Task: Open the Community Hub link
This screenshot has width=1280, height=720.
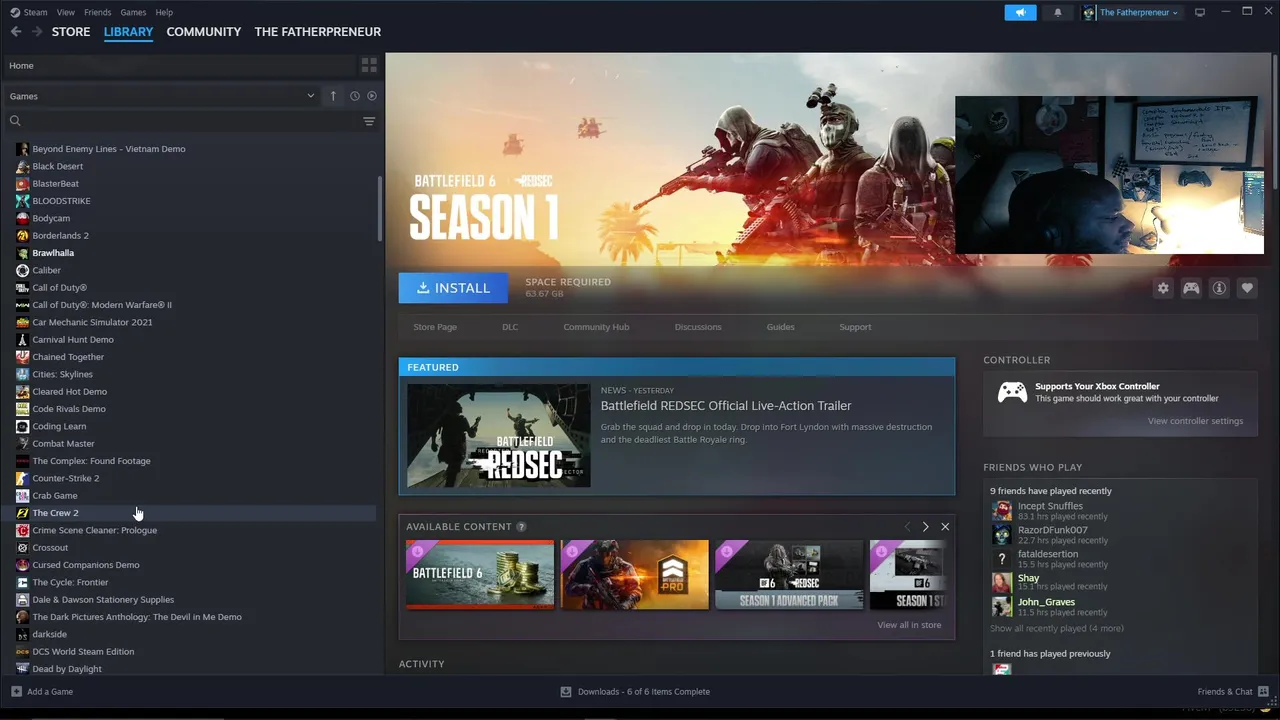Action: point(596,327)
